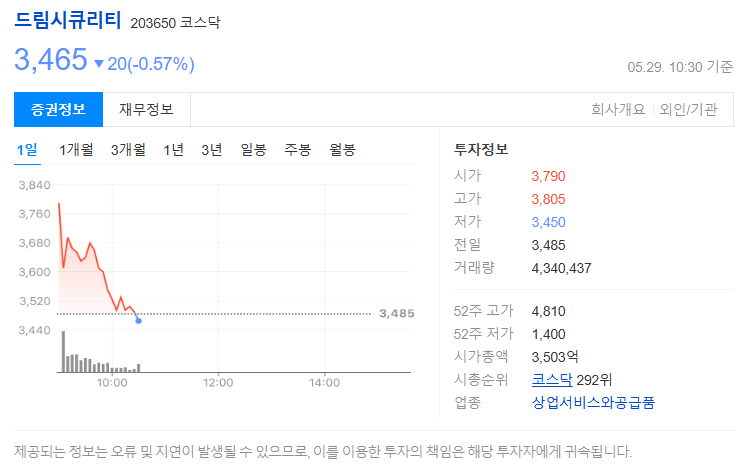Click the 20(-0.57%) change text
Screen dimensions: 746x469
click(x=151, y=64)
